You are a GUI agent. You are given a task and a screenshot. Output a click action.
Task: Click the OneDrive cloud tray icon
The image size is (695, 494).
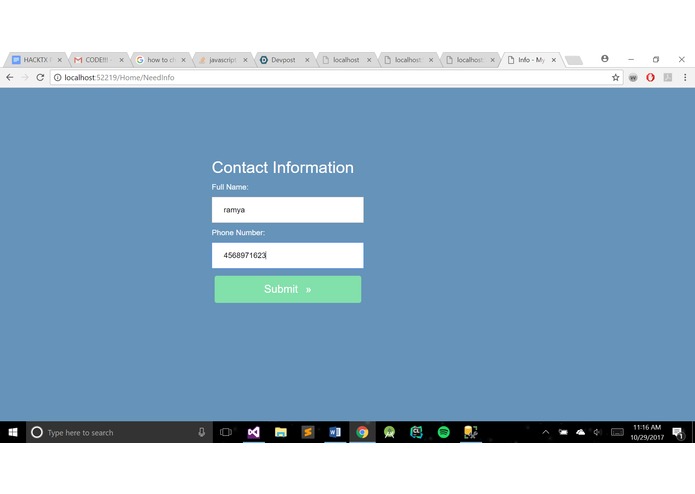(580, 432)
